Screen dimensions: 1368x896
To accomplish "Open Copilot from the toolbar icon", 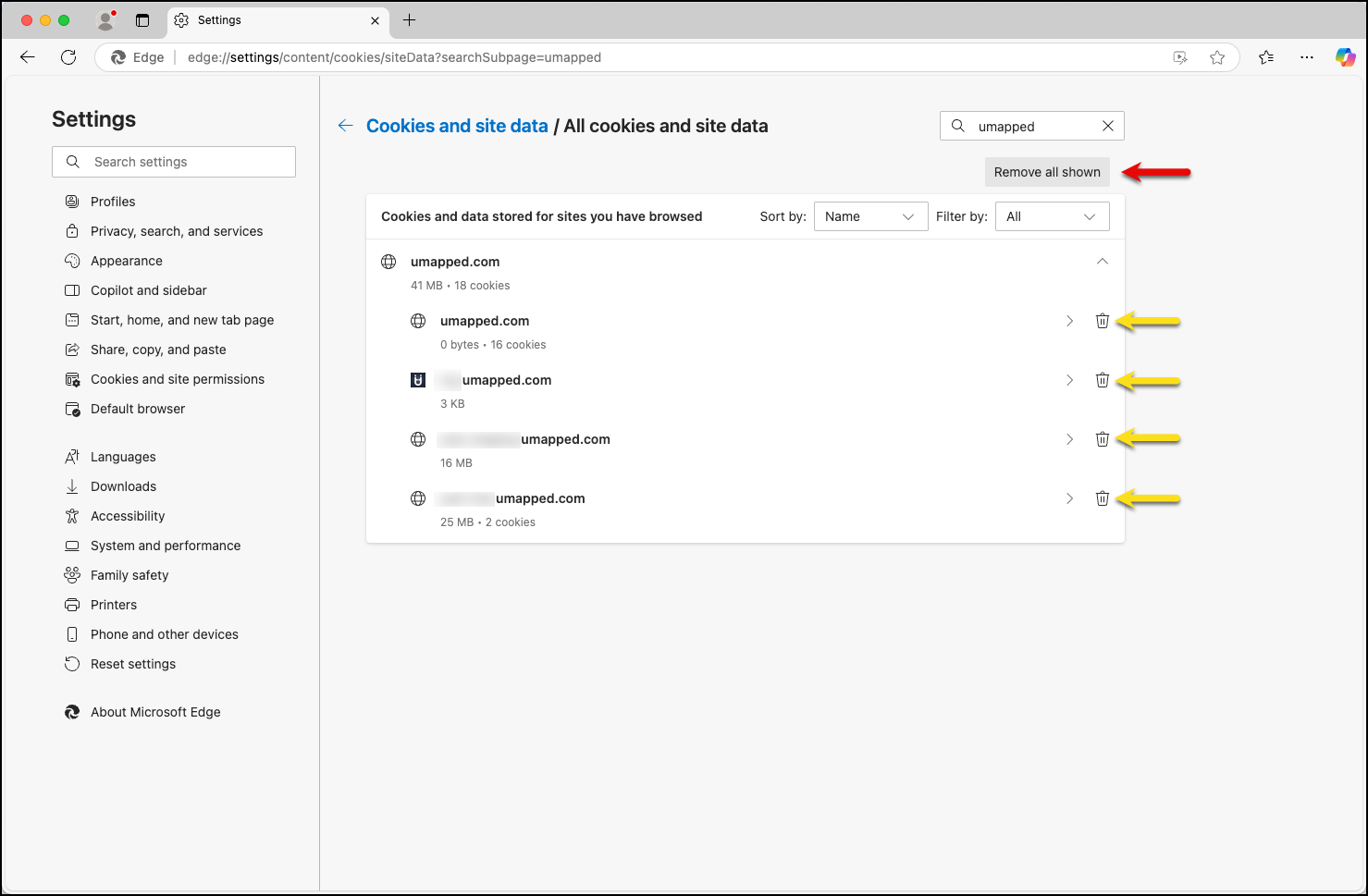I will point(1346,57).
